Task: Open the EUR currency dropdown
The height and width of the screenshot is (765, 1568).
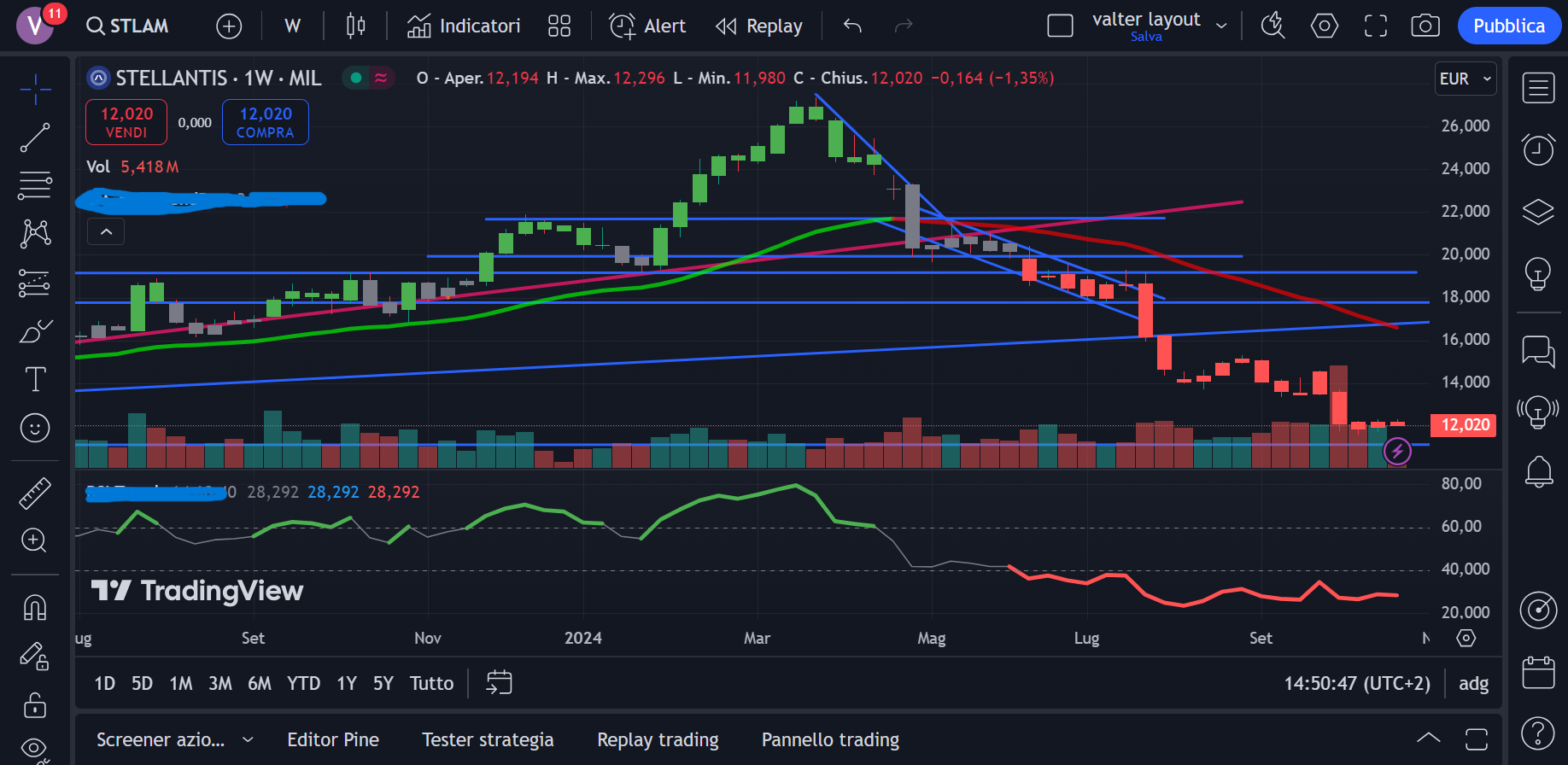Action: 1466,79
